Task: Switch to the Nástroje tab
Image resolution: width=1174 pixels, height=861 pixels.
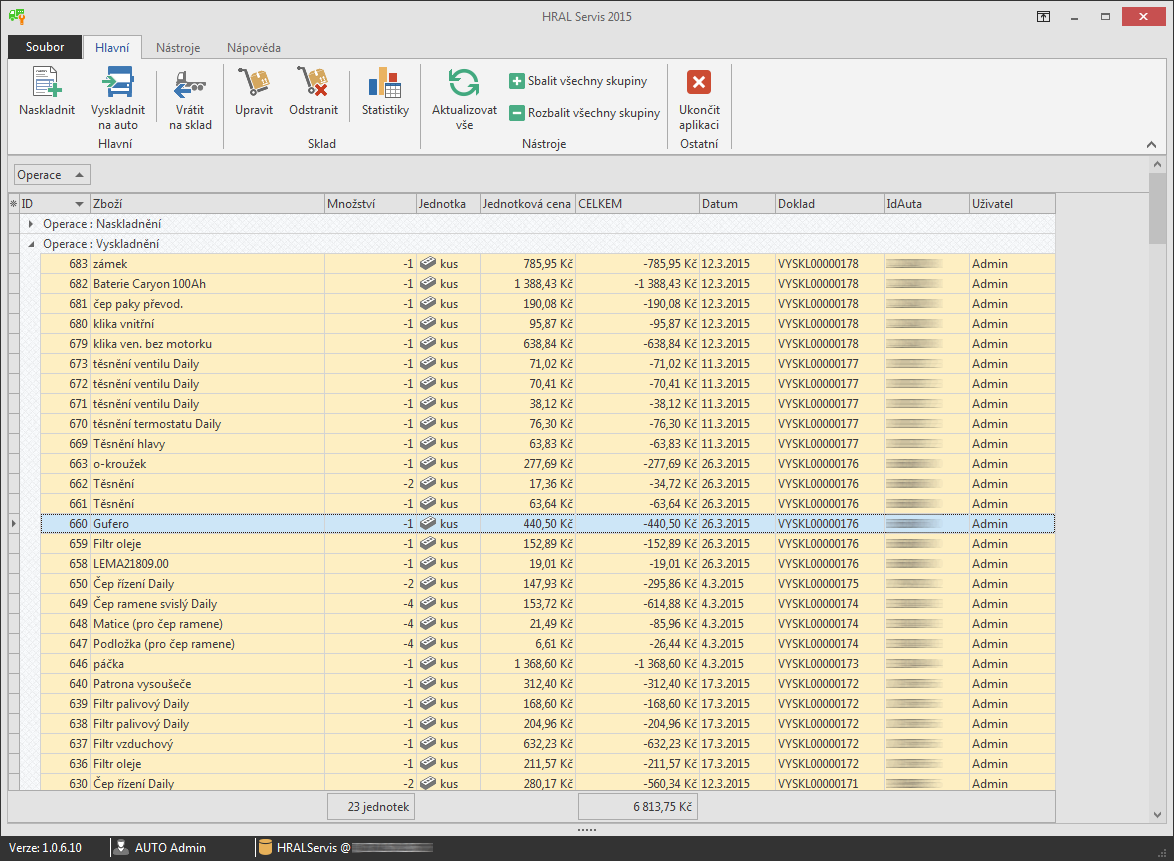Action: pos(178,47)
